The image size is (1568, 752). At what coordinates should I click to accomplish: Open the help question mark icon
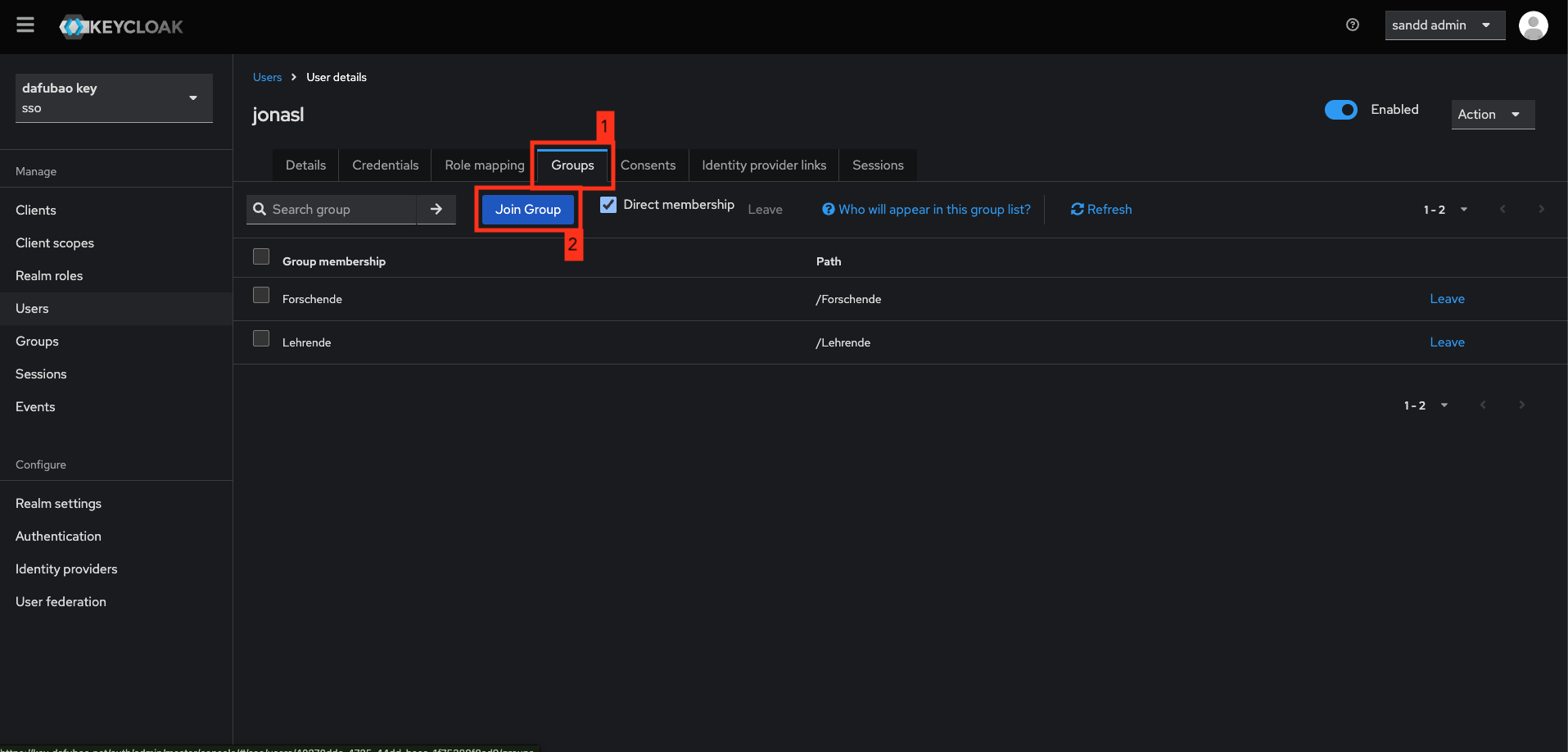pyautogui.click(x=1353, y=25)
